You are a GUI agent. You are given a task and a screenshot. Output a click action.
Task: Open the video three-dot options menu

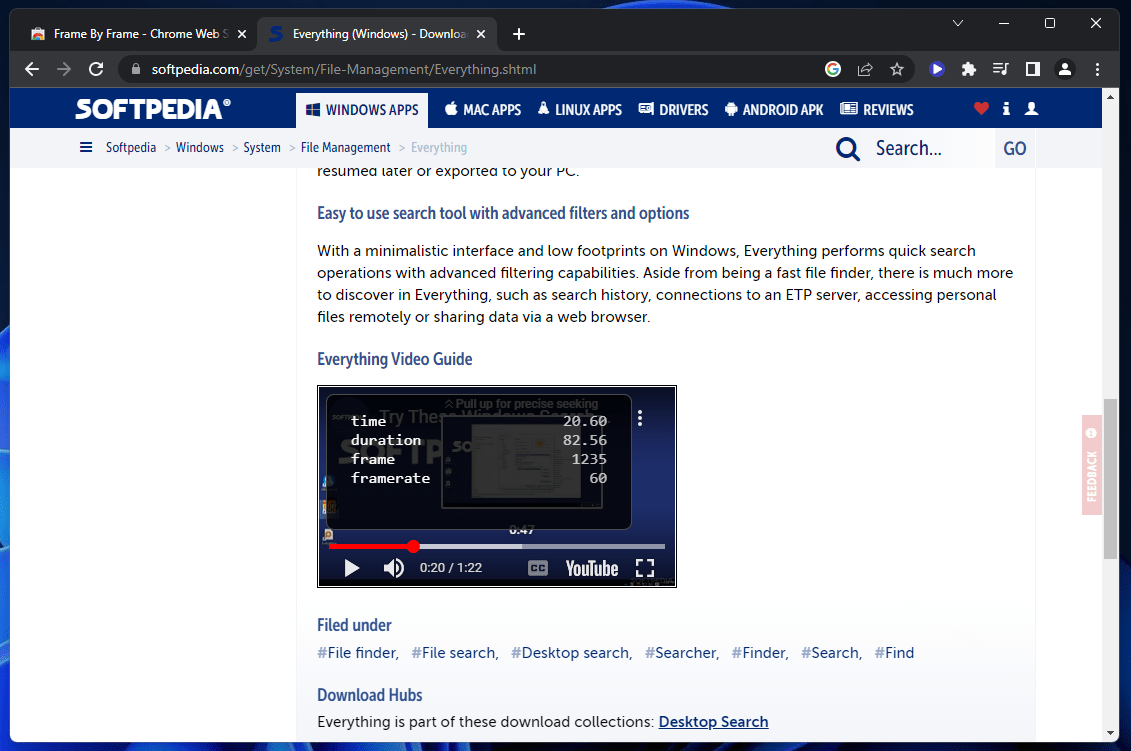click(640, 418)
